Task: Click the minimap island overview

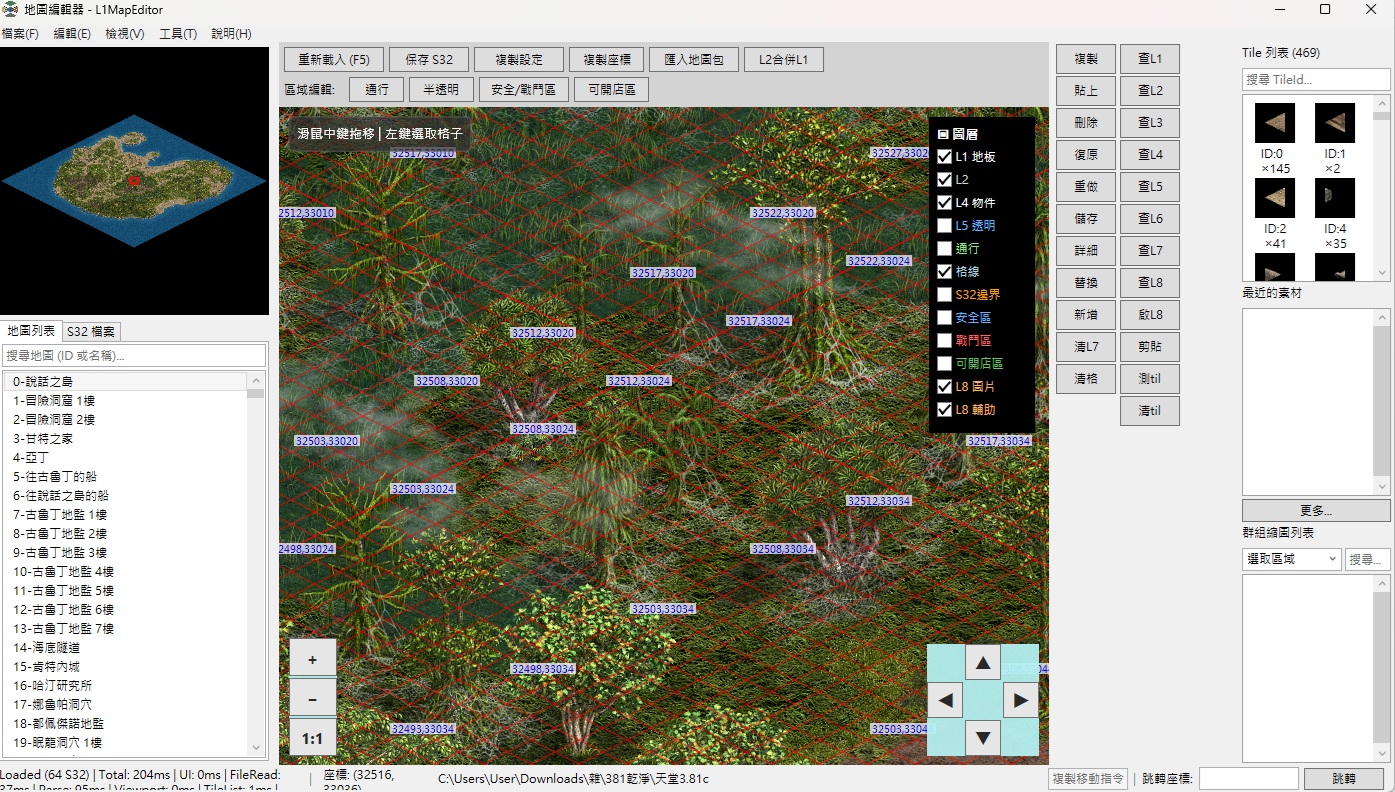Action: (x=134, y=181)
